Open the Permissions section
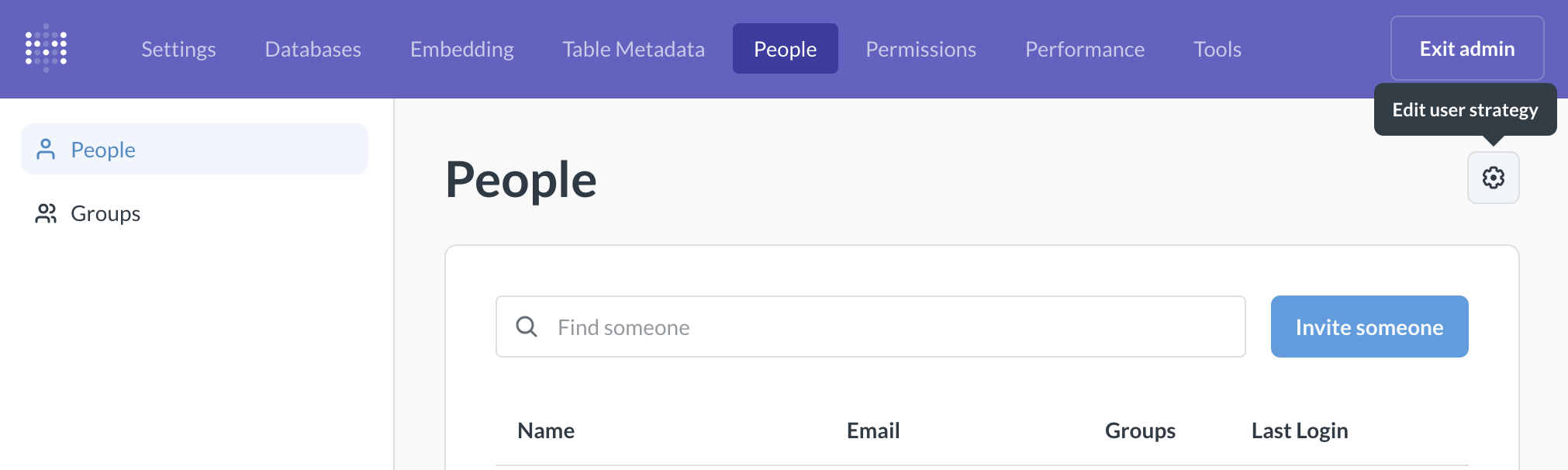Viewport: 1568px width, 470px height. pos(920,49)
